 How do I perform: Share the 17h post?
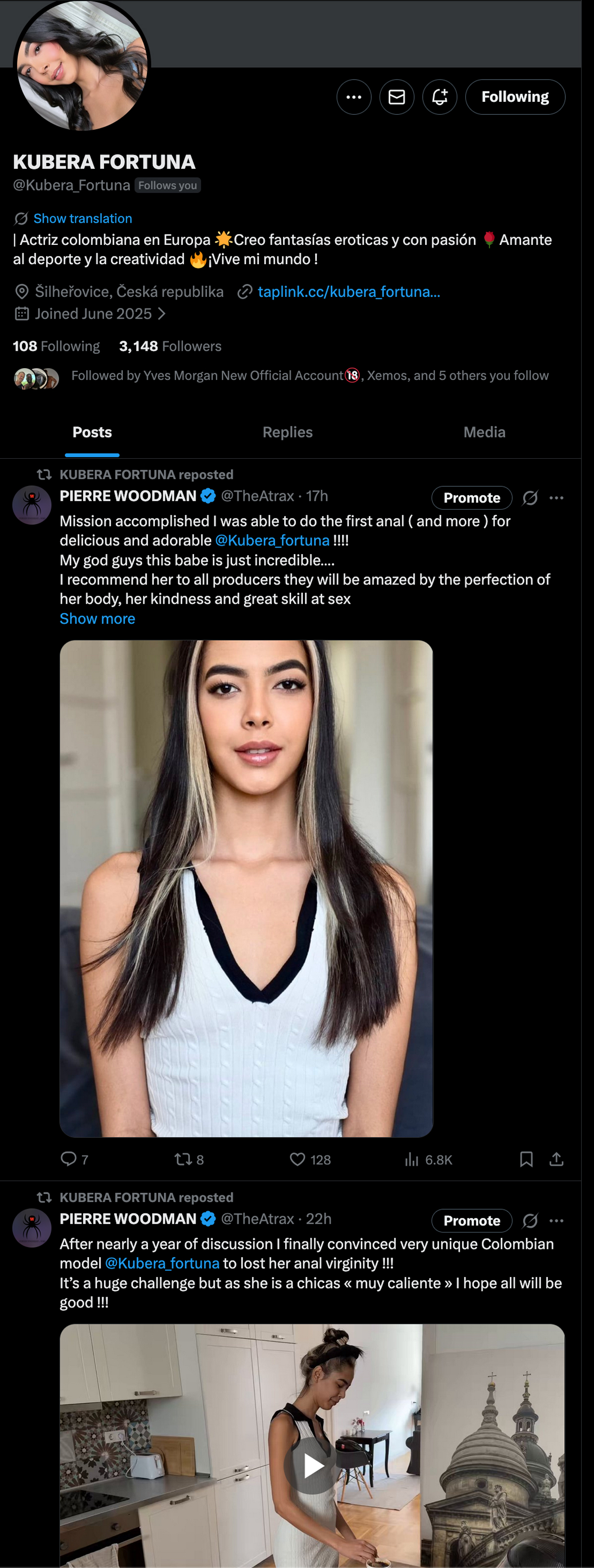coord(556,1159)
